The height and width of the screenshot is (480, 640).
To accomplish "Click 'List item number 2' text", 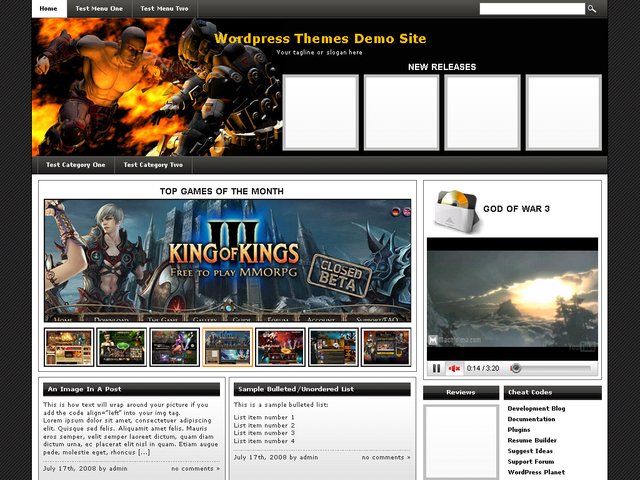I will tap(264, 425).
